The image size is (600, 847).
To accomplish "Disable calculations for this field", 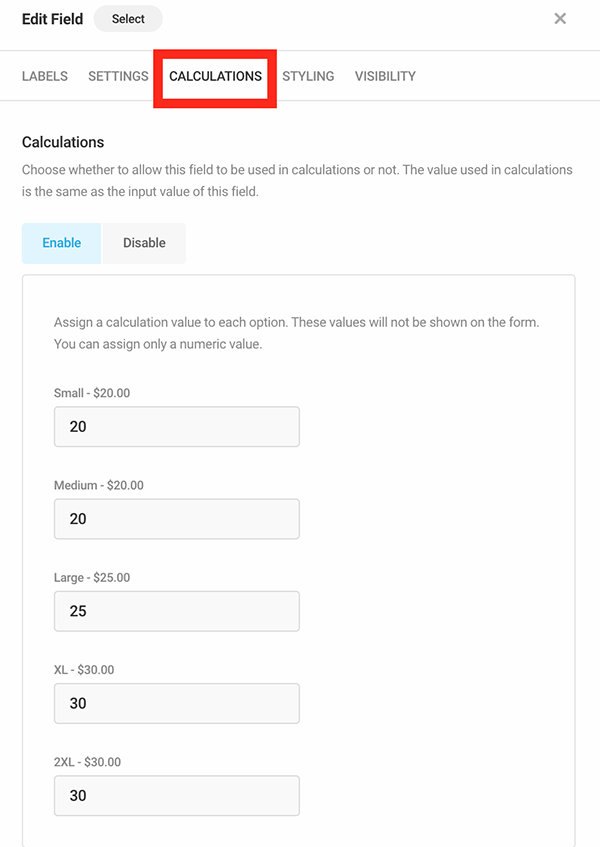I will click(x=143, y=242).
